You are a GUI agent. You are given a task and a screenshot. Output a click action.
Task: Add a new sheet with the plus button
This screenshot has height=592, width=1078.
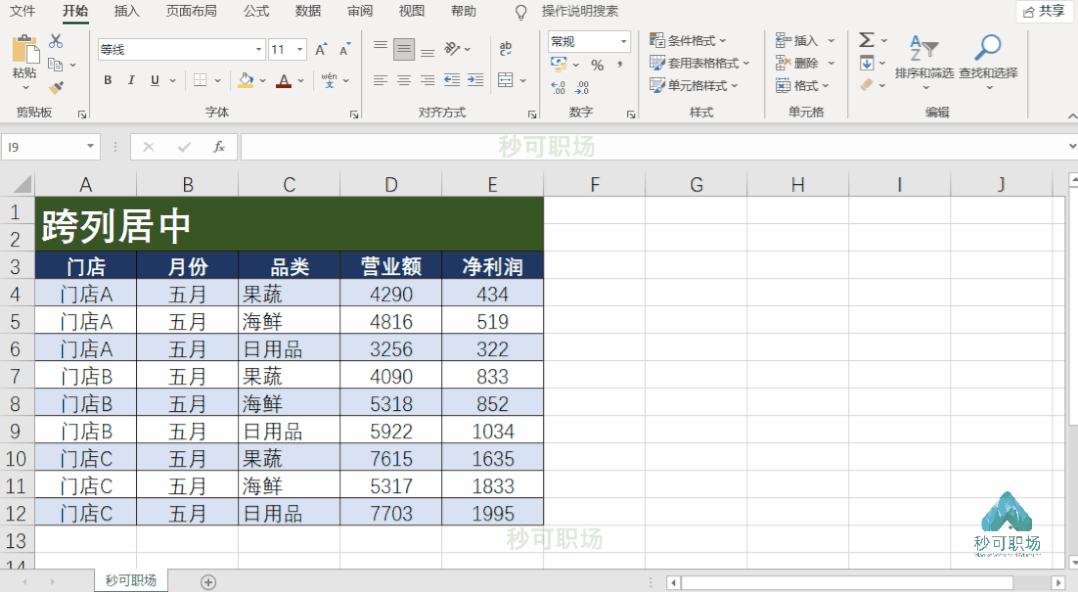click(x=209, y=580)
